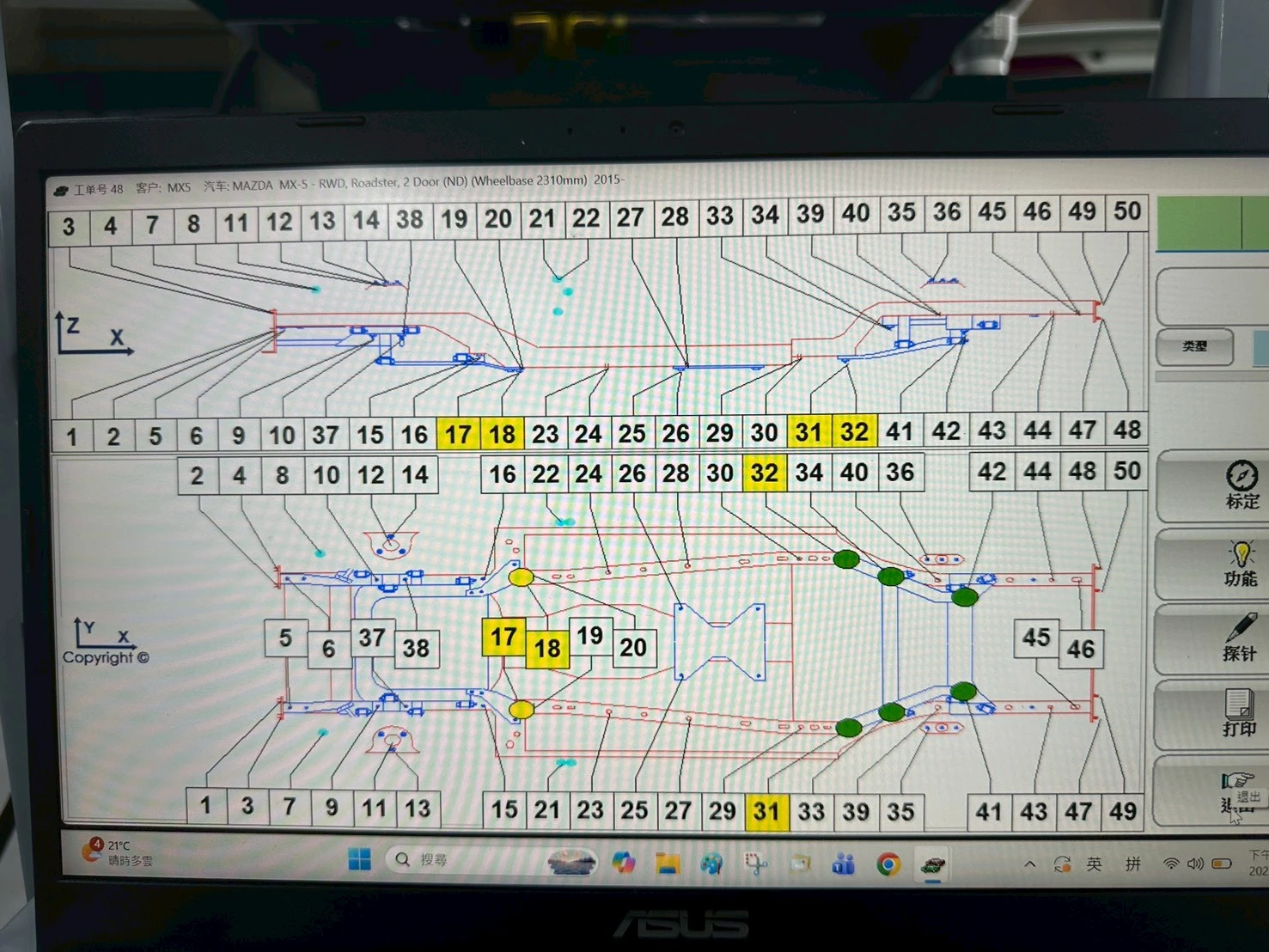Select point 27 in the Z-X side view
This screenshot has height=952, width=1269.
[631, 217]
